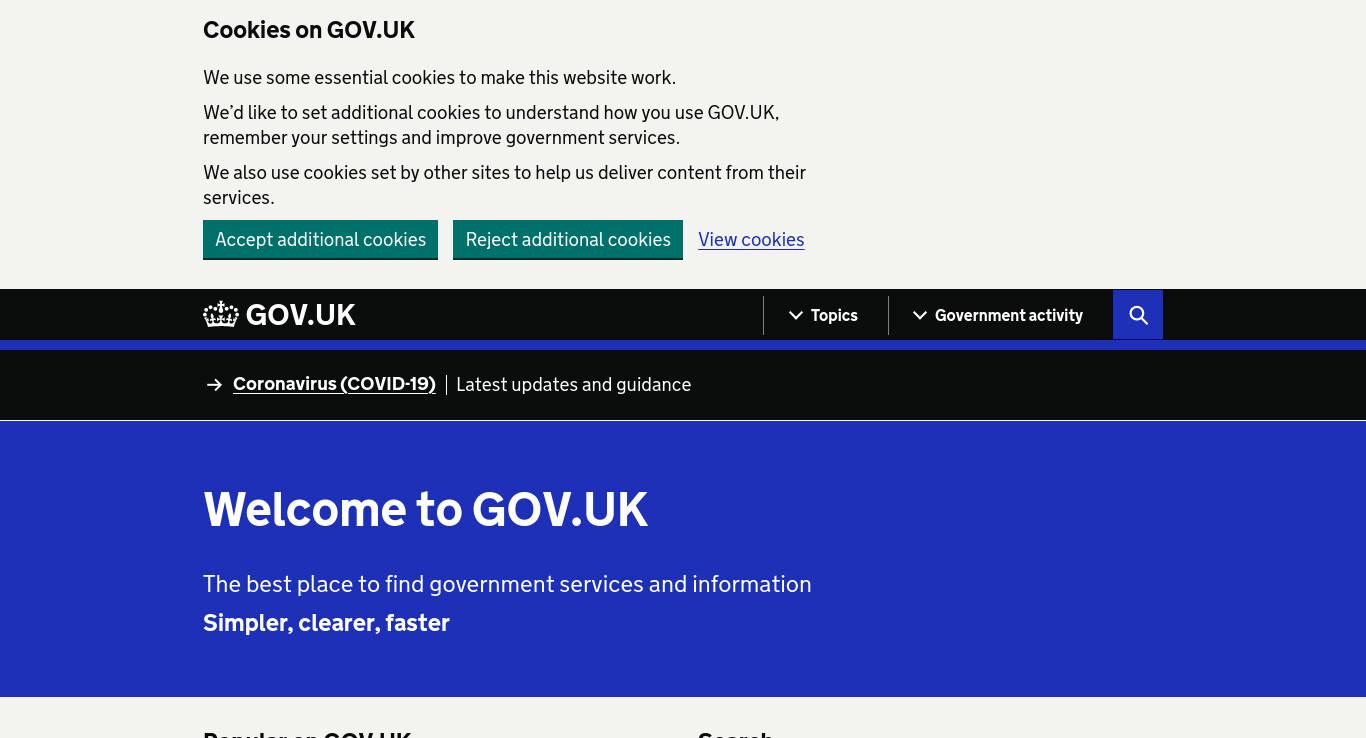Image resolution: width=1366 pixels, height=738 pixels.
Task: Click the Latest updates and guidance text
Action: 573,384
